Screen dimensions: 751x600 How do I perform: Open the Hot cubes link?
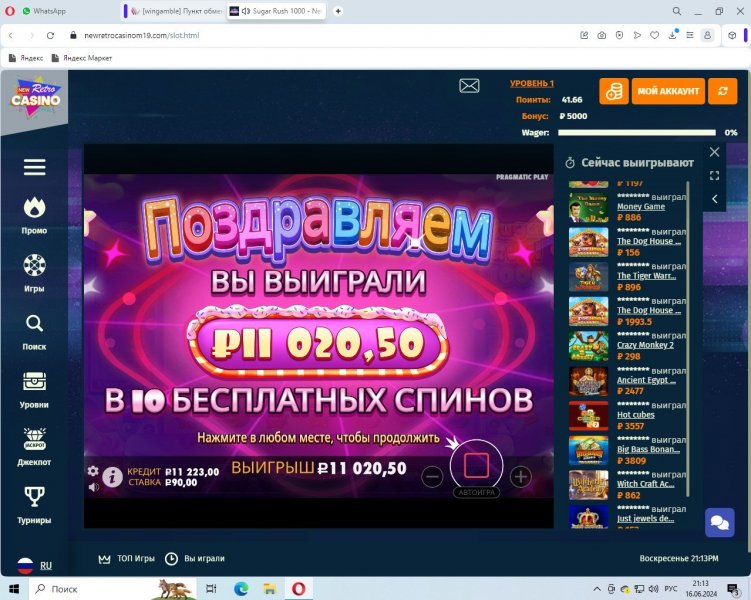636,415
